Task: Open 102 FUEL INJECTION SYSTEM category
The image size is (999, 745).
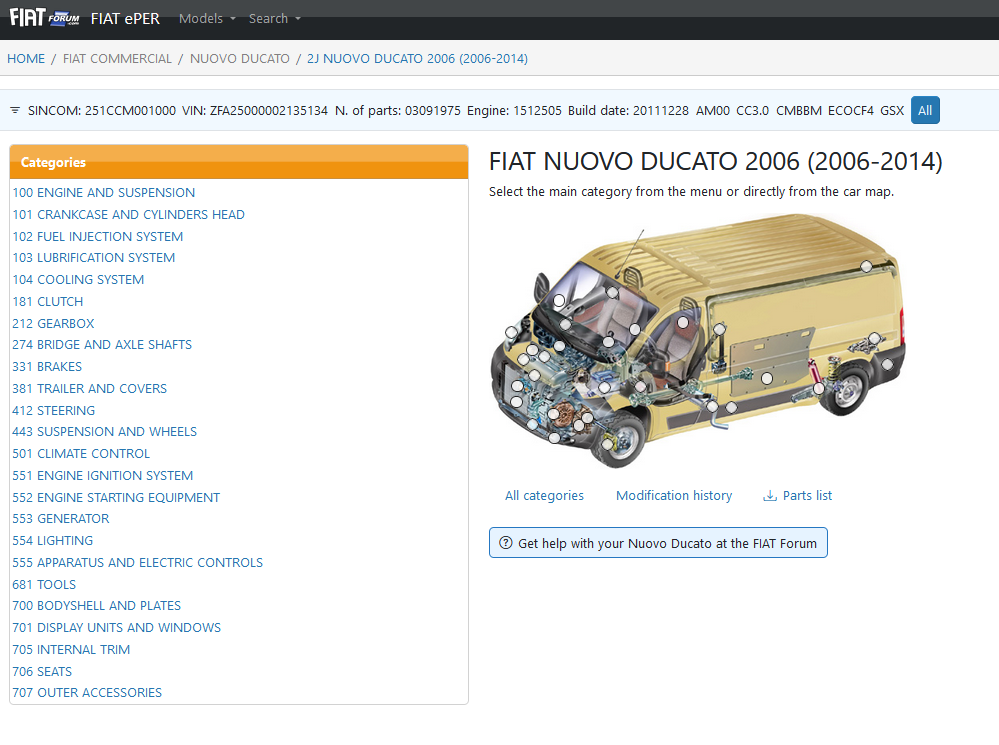Action: click(x=97, y=236)
